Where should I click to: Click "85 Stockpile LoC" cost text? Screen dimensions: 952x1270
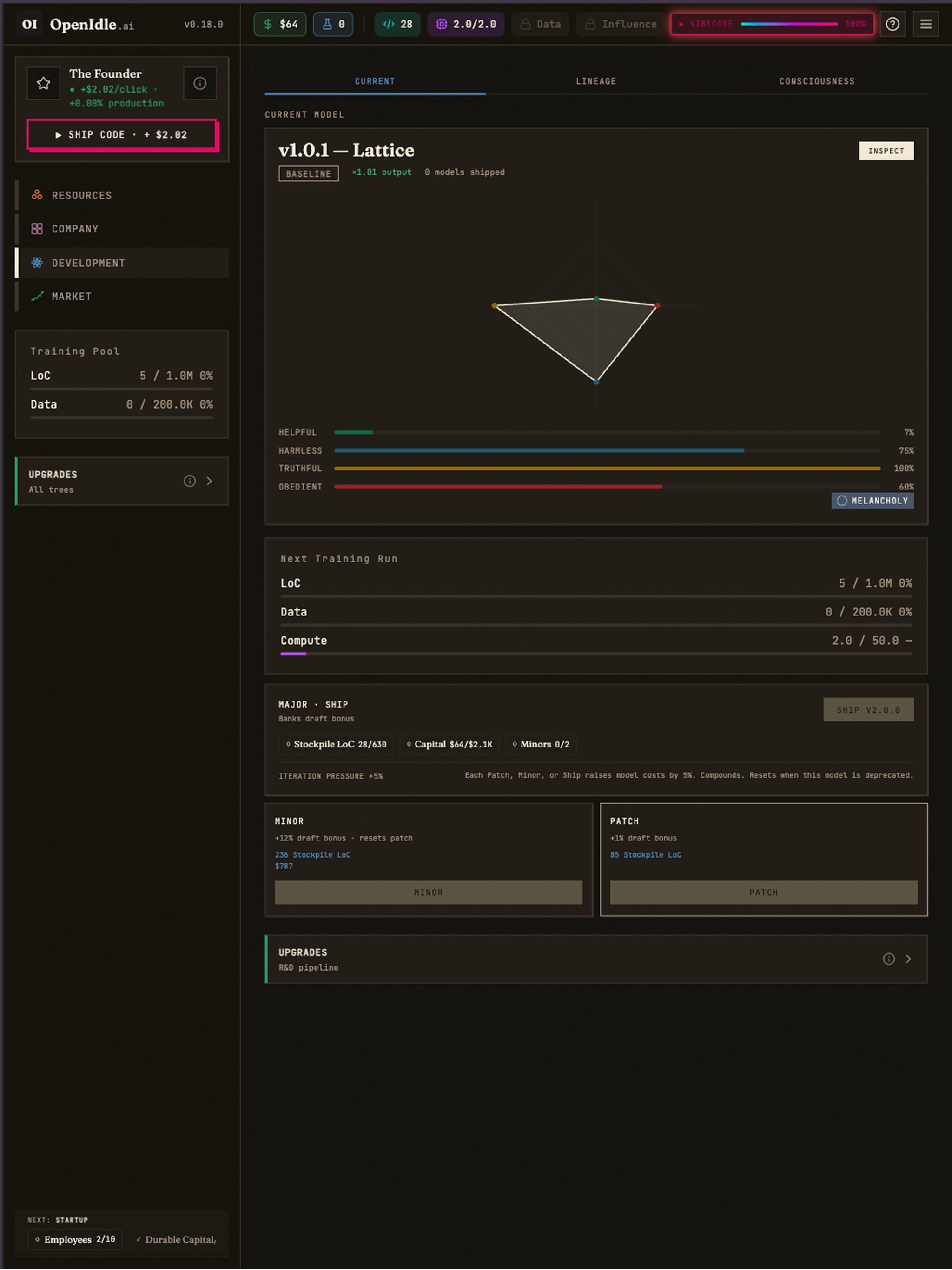click(x=645, y=855)
